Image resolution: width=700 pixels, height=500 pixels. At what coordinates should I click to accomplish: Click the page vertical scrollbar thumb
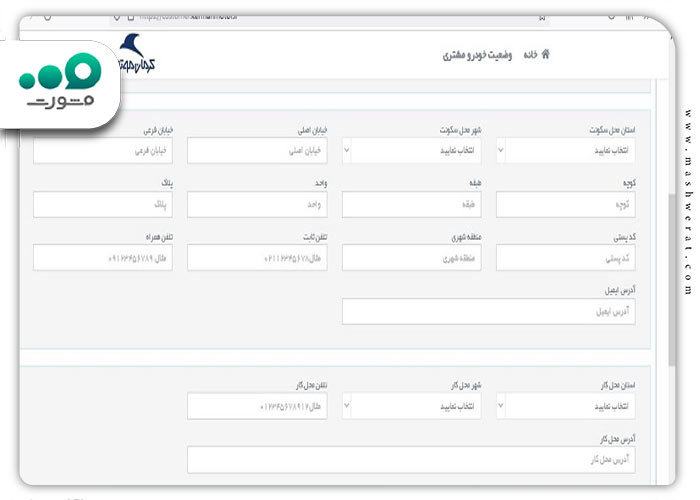pos(671,280)
